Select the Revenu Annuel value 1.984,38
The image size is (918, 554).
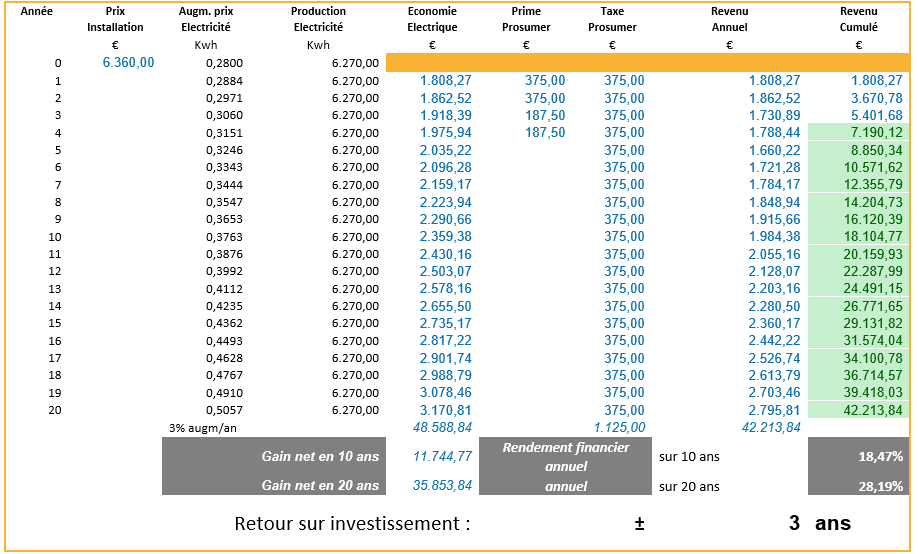click(x=775, y=237)
